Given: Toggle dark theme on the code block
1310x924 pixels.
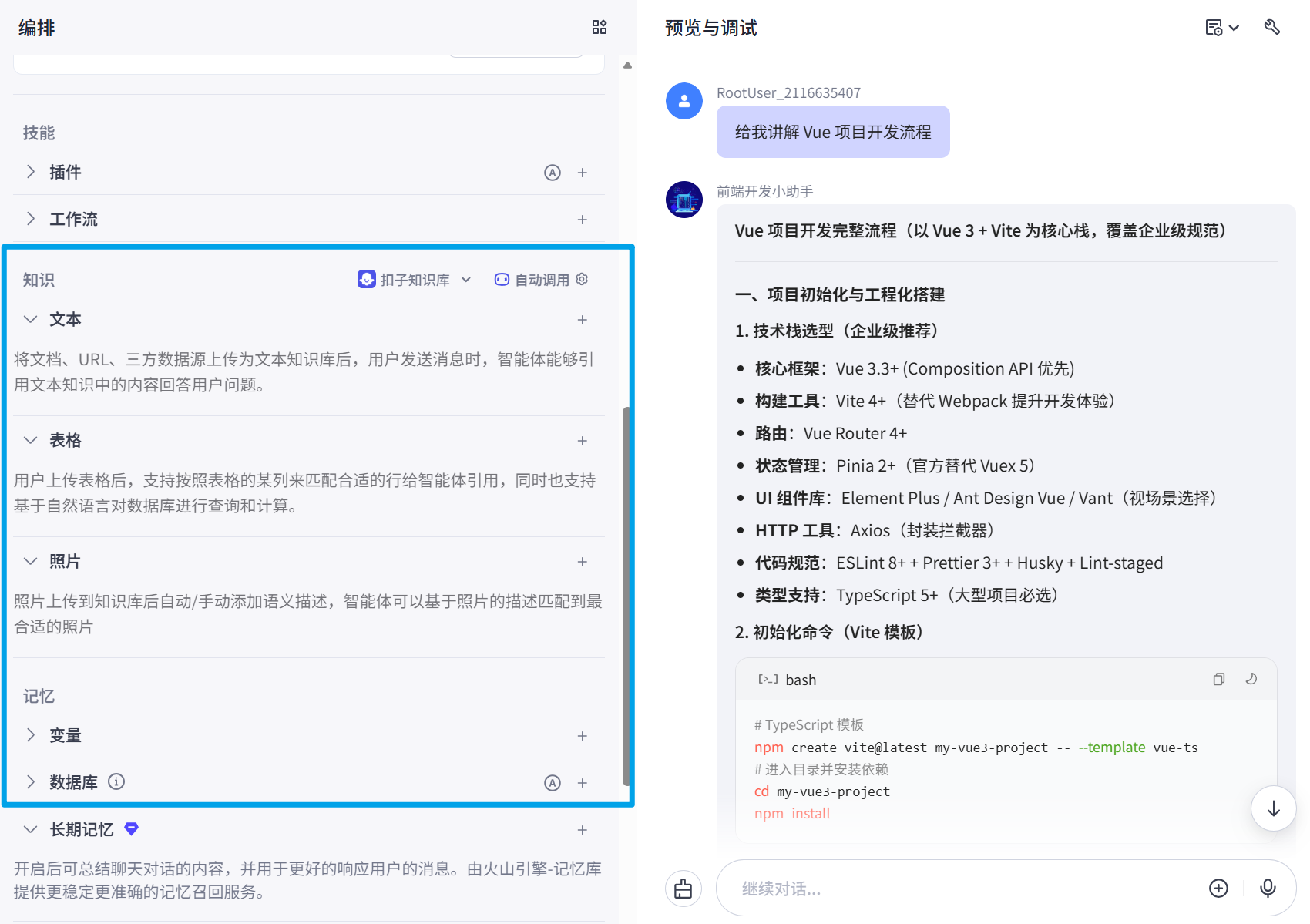Looking at the screenshot, I should coord(1251,679).
